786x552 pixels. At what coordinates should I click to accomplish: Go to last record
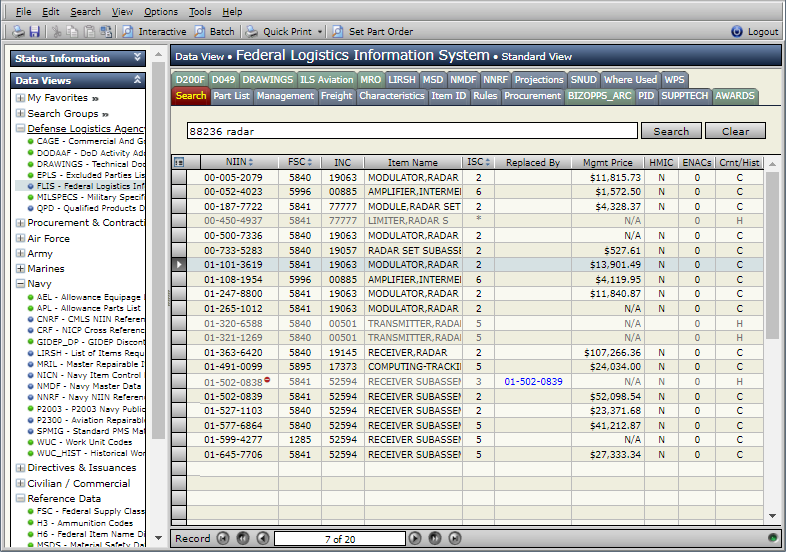[455, 538]
